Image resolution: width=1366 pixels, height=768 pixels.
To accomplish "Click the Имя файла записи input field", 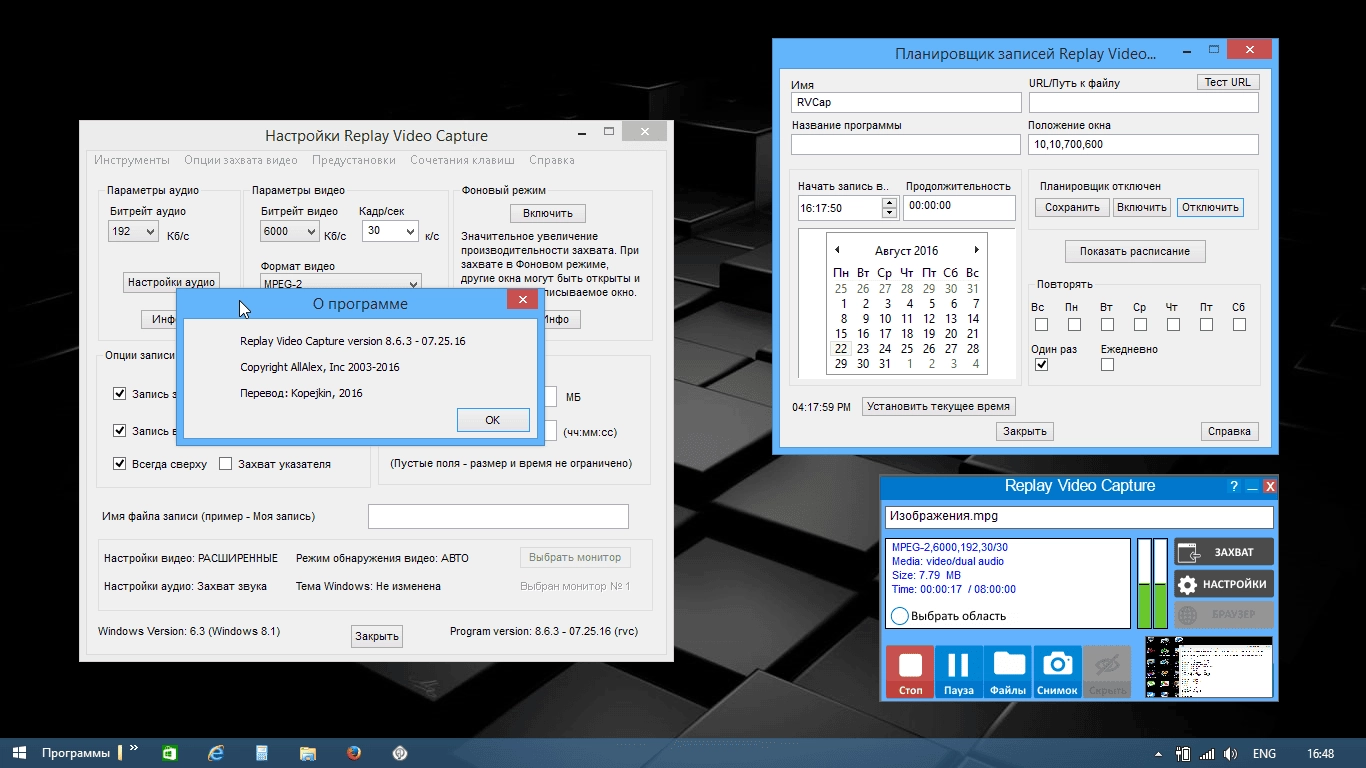I will point(498,516).
